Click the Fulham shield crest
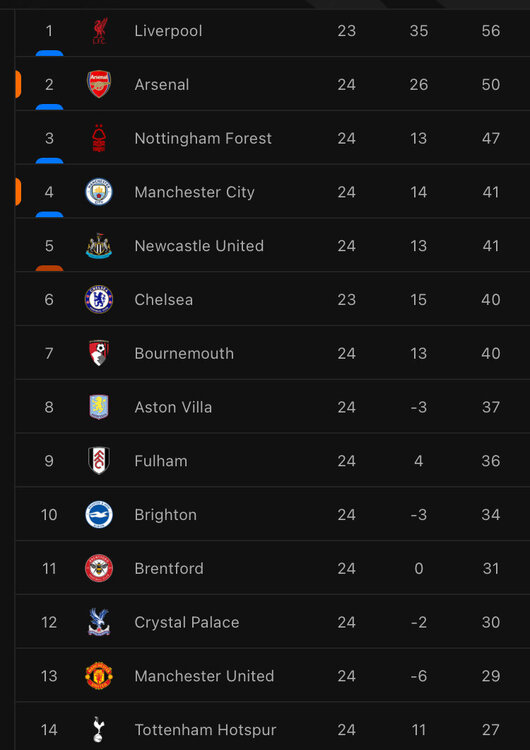Viewport: 530px width, 750px height. tap(99, 461)
